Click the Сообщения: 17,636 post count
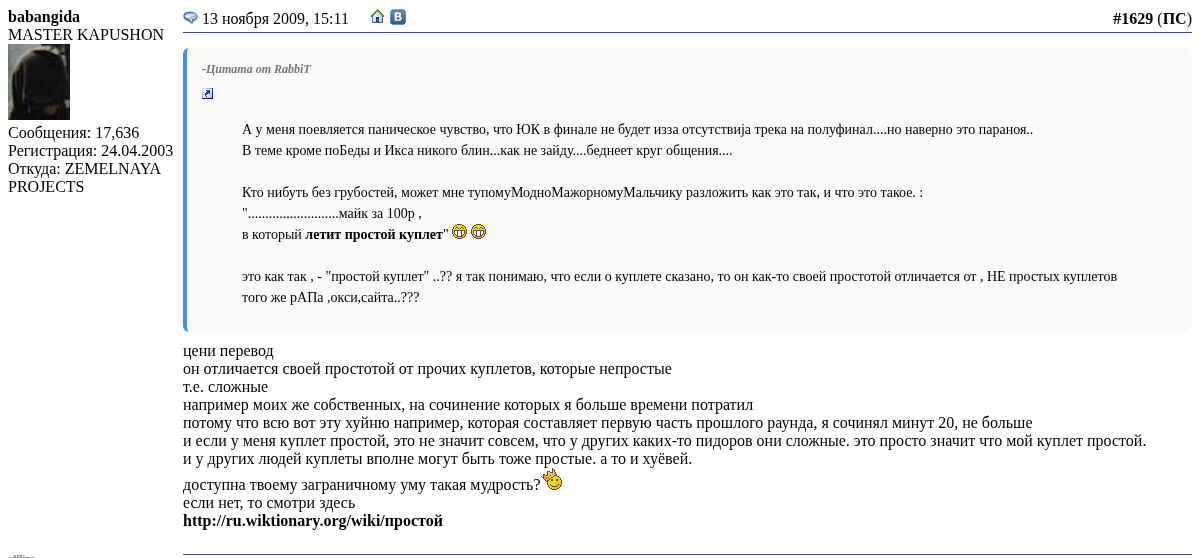This screenshot has height=558, width=1200. (x=73, y=133)
